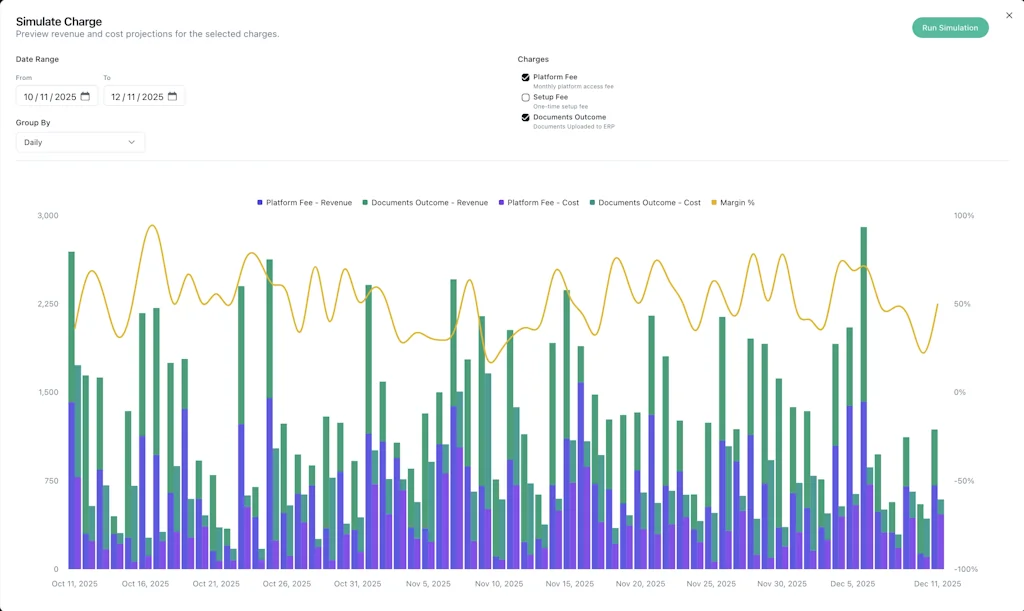The width and height of the screenshot is (1024, 611).
Task: Open calendar picker in To date field
Action: click(x=172, y=97)
